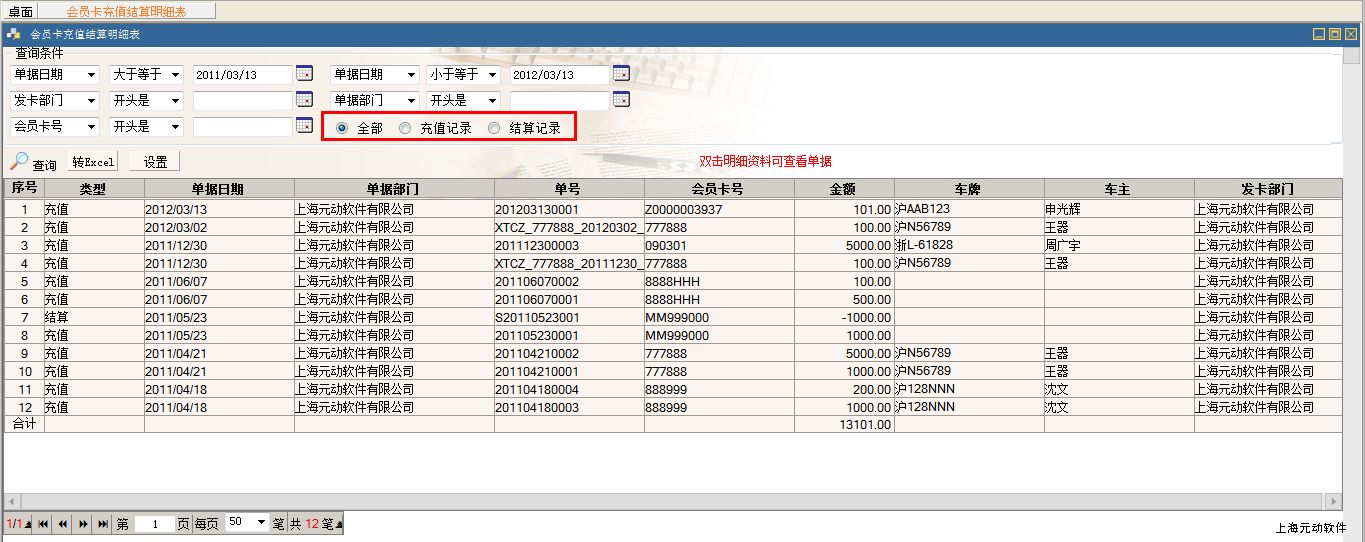
Task: Click calendar icon in 会员卡号 filter row
Action: (x=305, y=126)
